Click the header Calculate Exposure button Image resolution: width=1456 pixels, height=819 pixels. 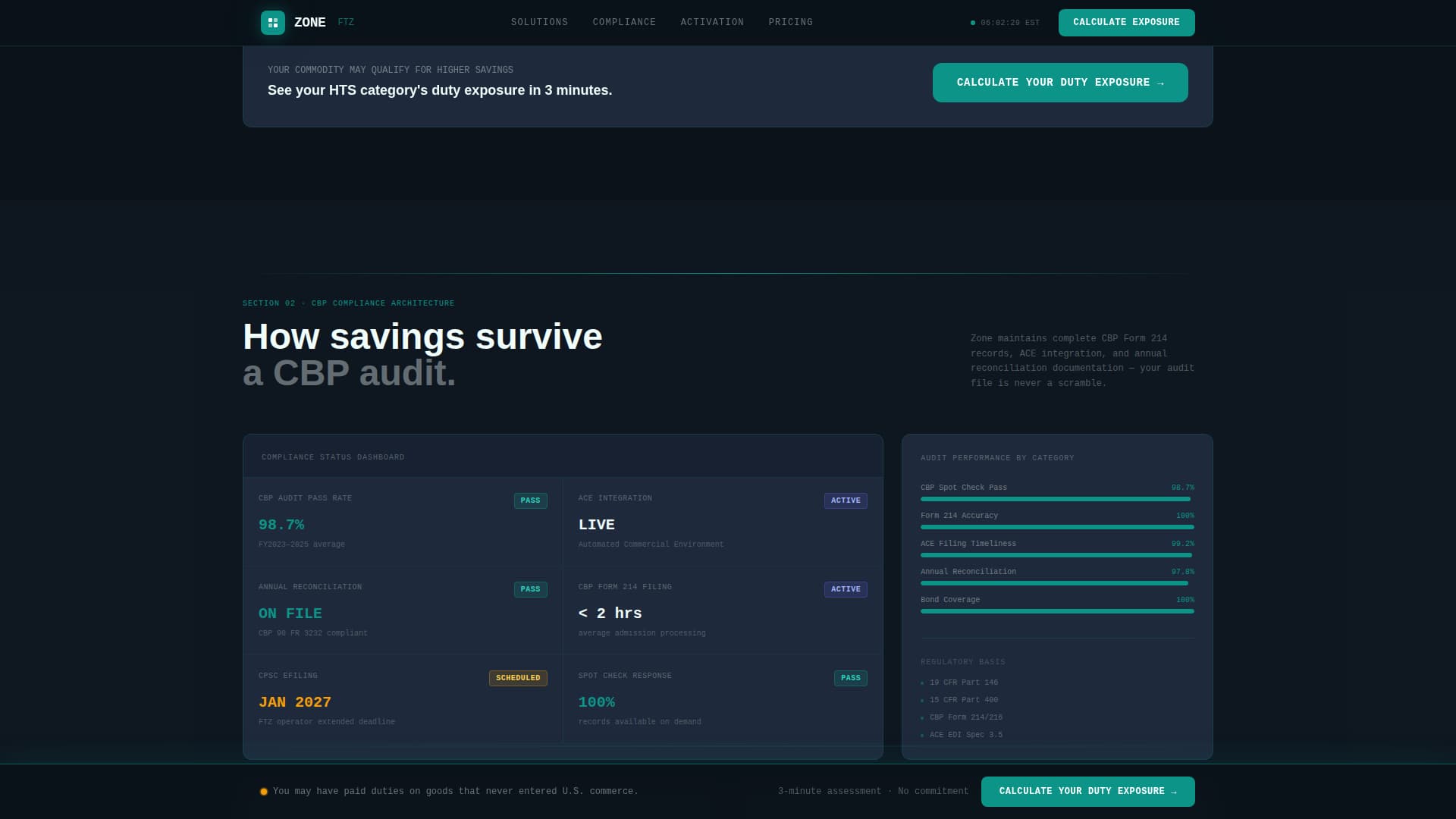[x=1126, y=23]
